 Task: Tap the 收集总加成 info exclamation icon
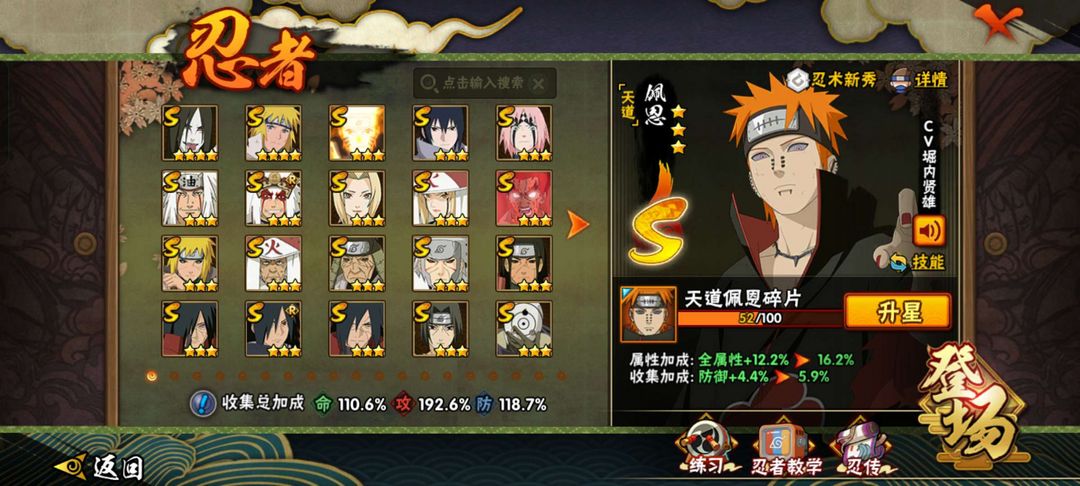tap(202, 403)
